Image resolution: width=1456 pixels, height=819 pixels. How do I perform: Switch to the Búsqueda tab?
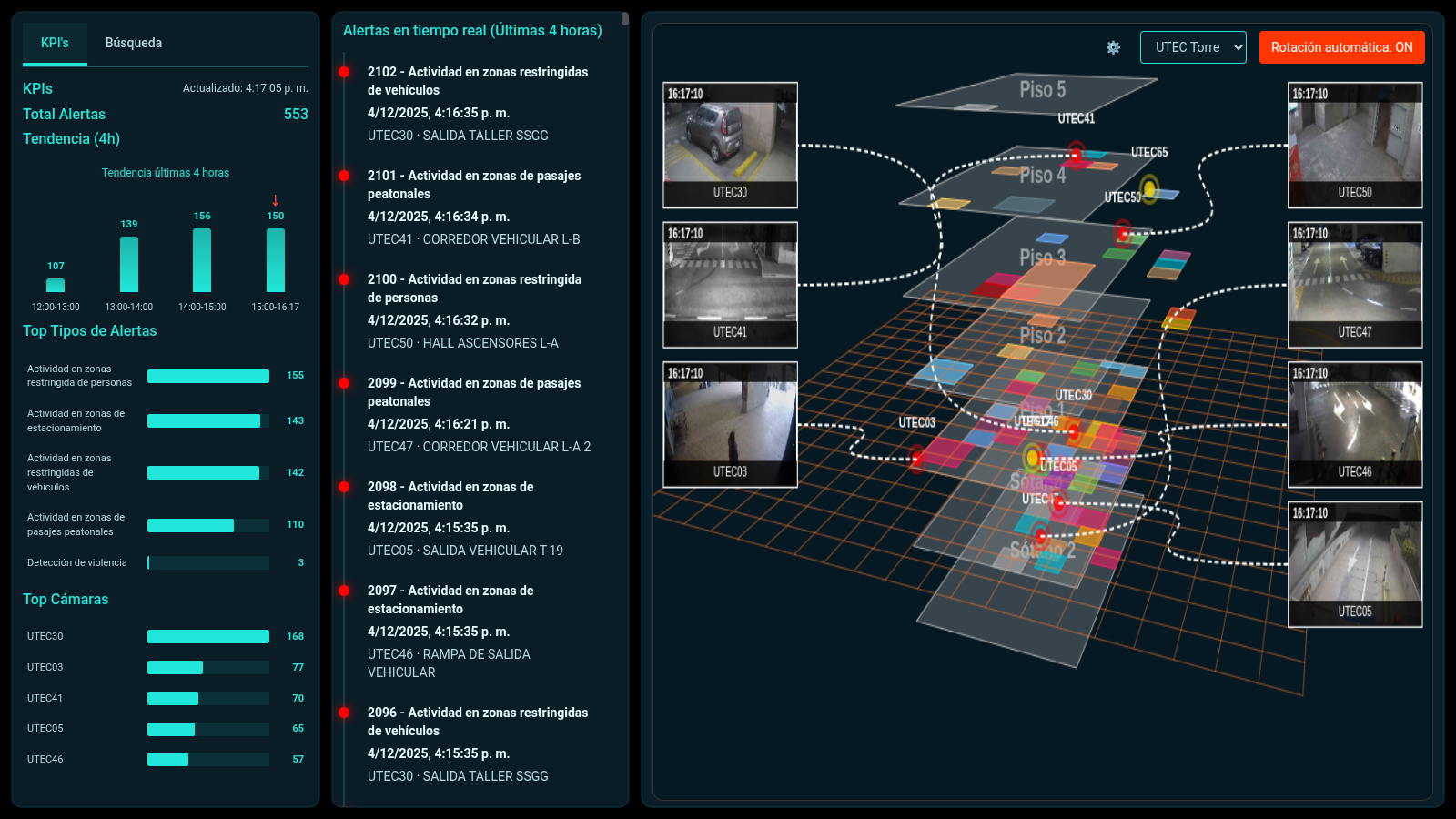[x=134, y=43]
